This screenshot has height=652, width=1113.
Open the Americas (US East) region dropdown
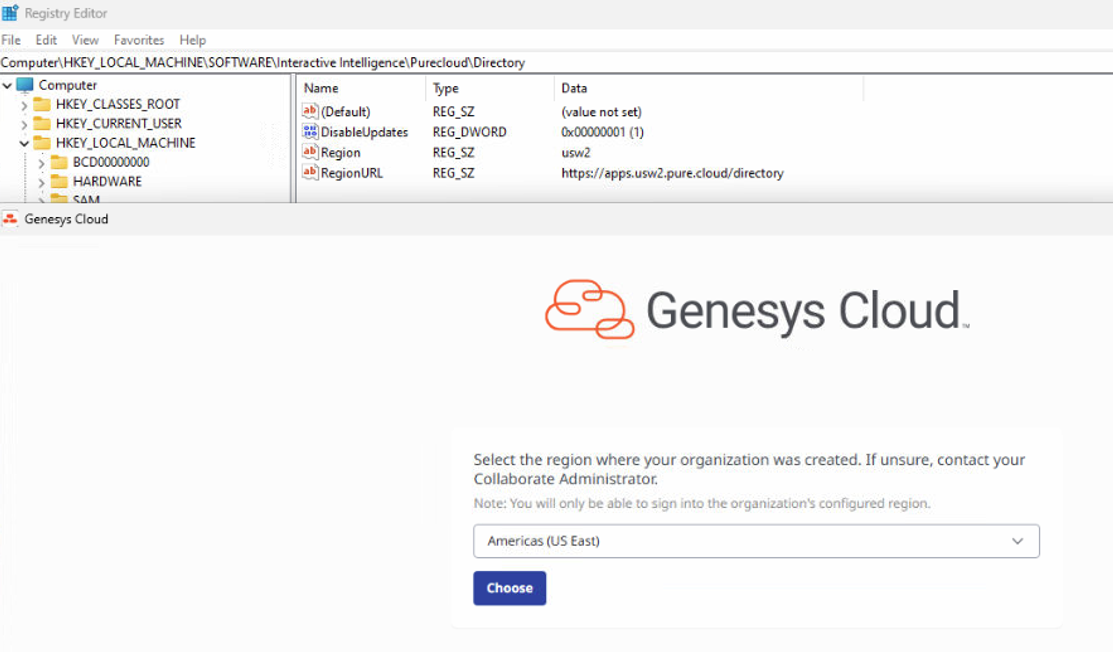point(756,541)
